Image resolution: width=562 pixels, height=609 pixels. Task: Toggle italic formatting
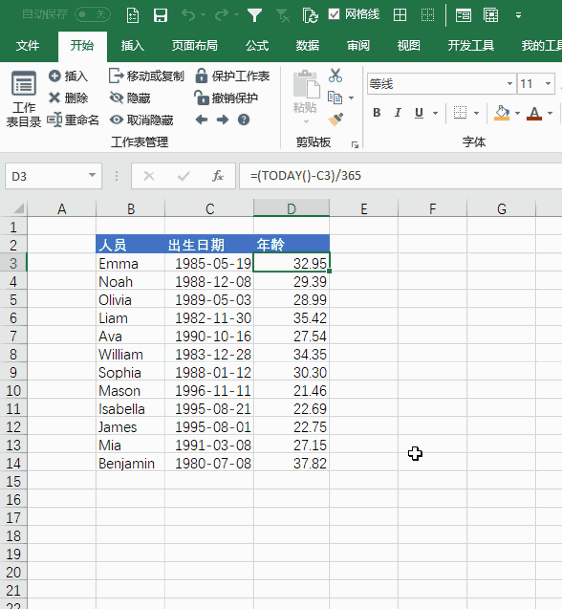pos(398,113)
